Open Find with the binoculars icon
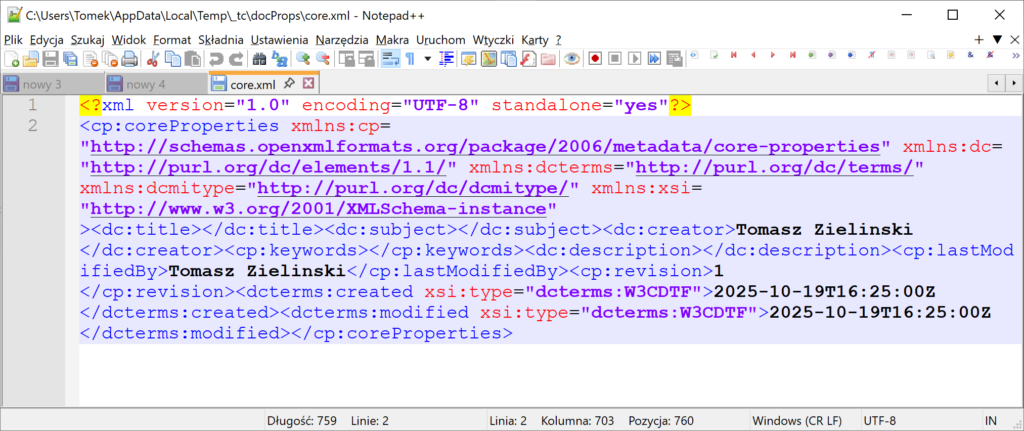 (259, 59)
